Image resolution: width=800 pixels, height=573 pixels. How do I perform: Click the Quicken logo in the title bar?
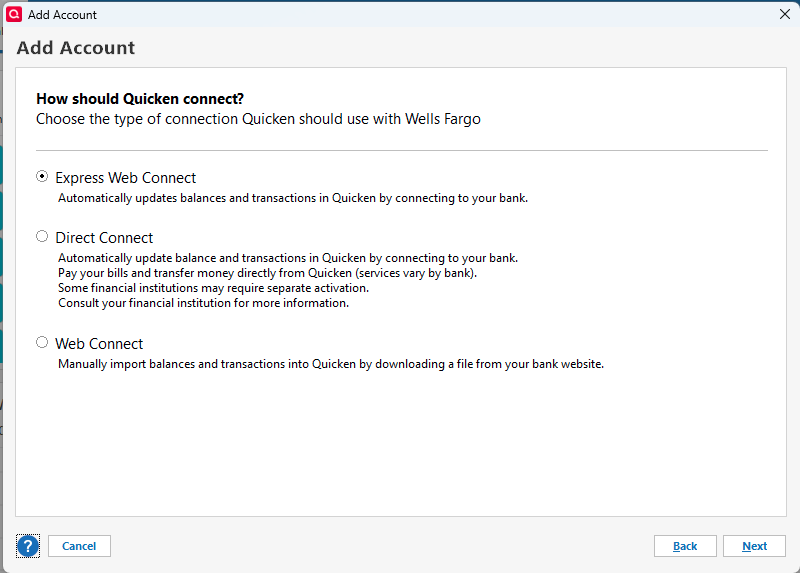14,14
